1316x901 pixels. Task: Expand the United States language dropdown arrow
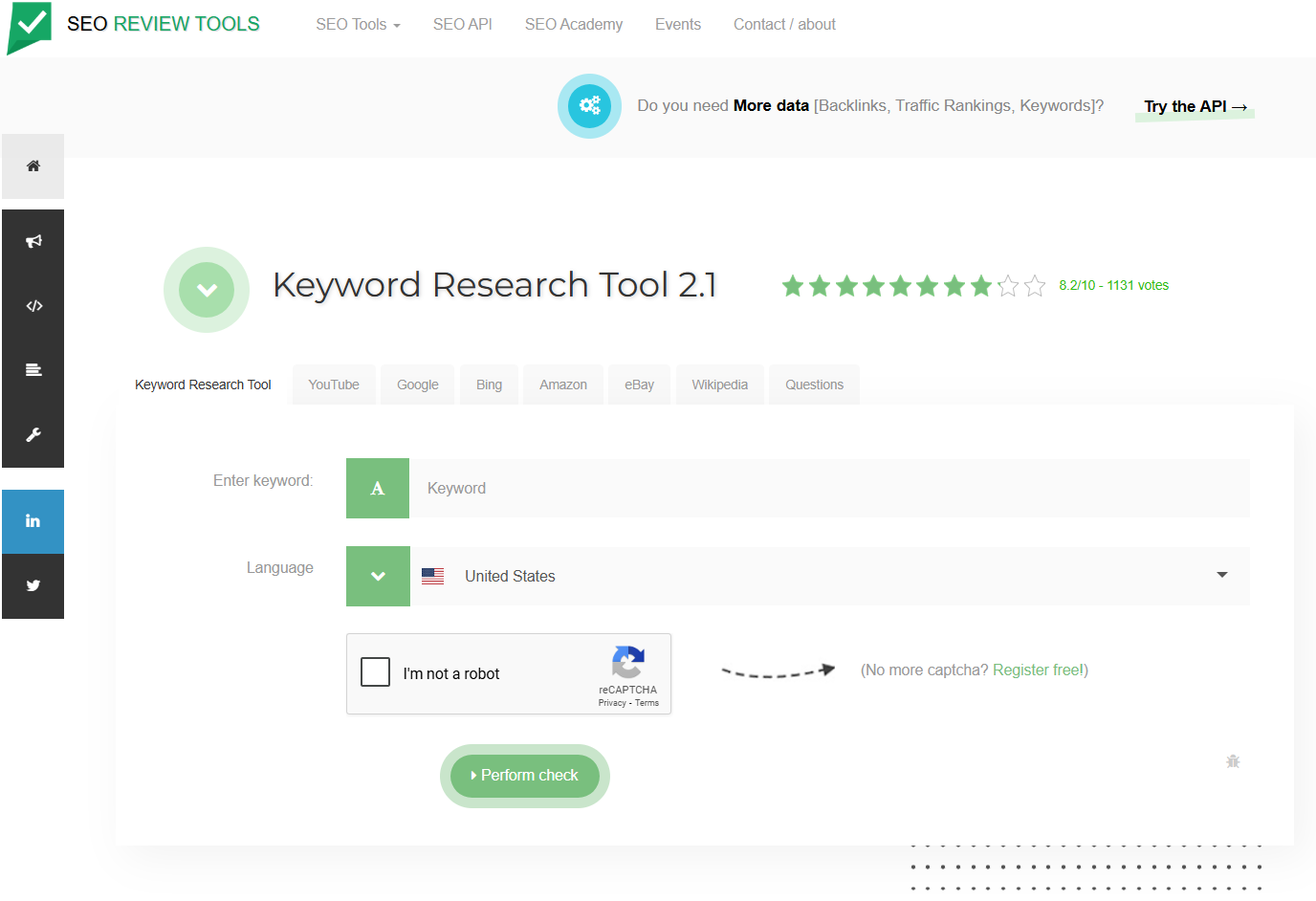[1221, 575]
